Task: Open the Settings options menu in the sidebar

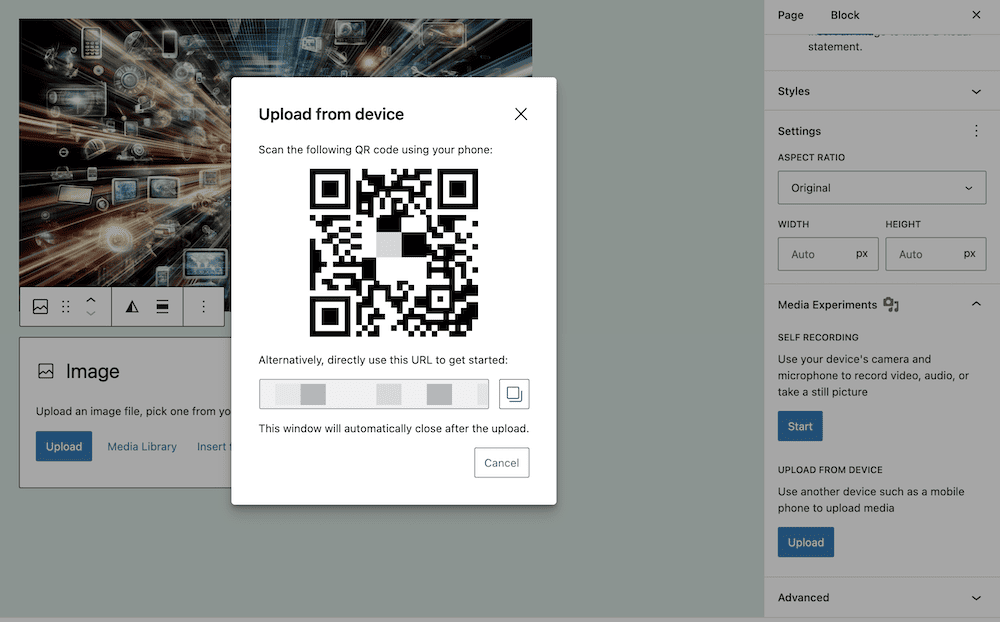Action: [x=976, y=131]
